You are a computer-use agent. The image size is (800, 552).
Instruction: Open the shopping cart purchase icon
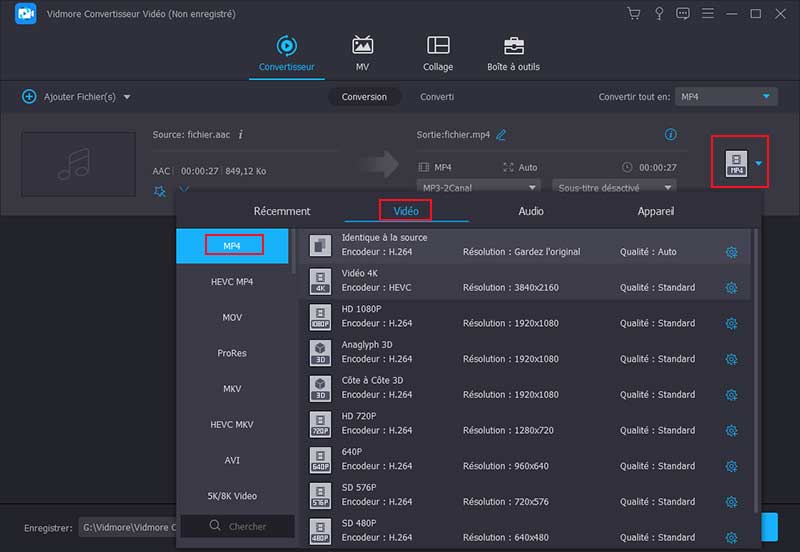click(x=634, y=14)
